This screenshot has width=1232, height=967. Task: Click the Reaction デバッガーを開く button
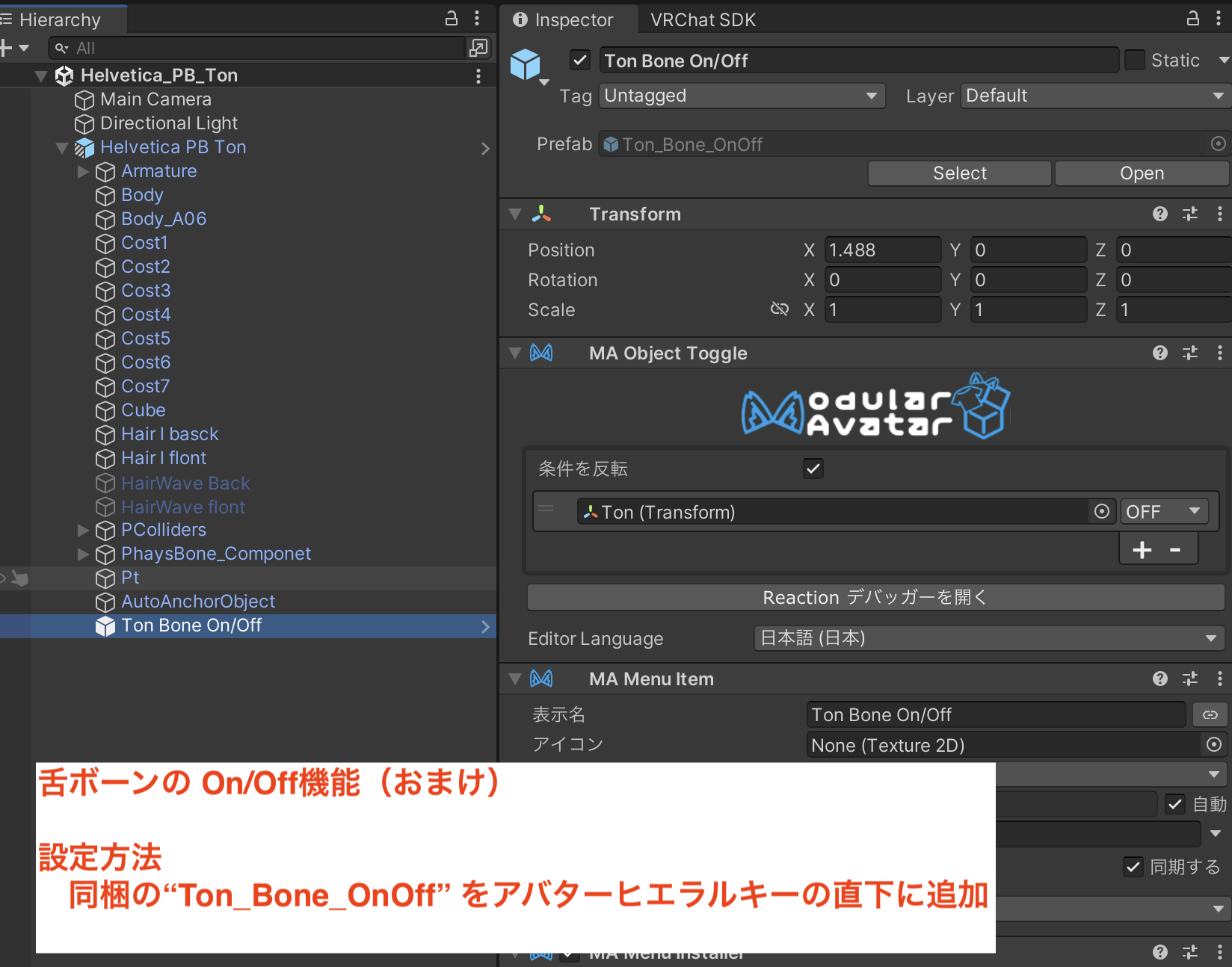click(x=875, y=597)
